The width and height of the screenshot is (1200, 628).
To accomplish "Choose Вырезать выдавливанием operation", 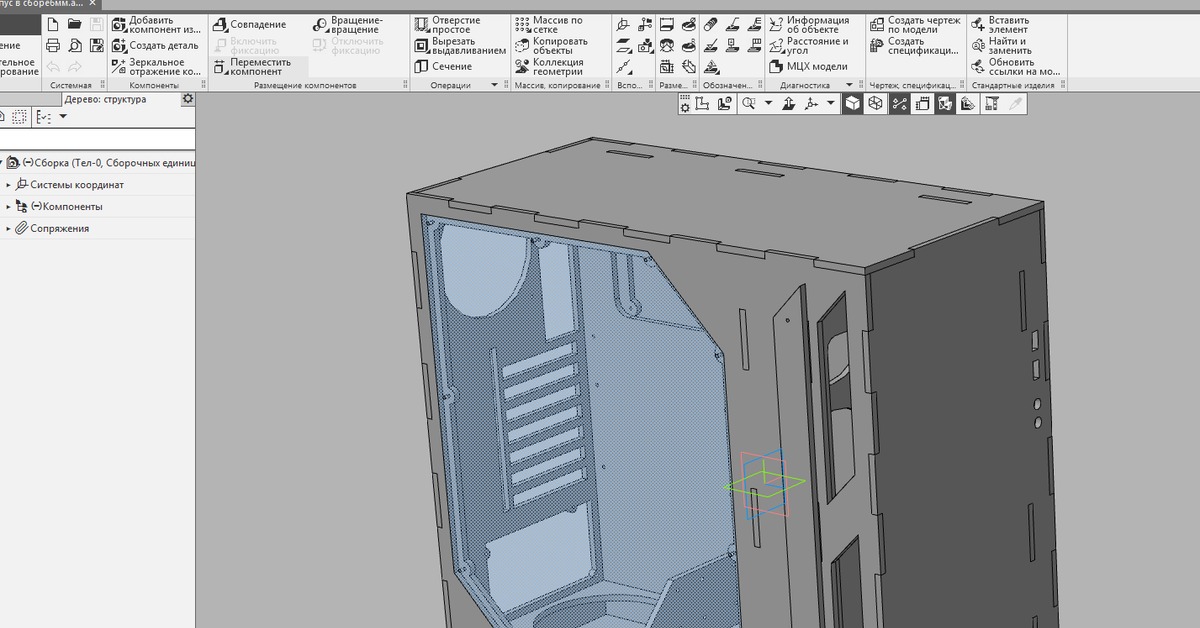I will pos(460,46).
